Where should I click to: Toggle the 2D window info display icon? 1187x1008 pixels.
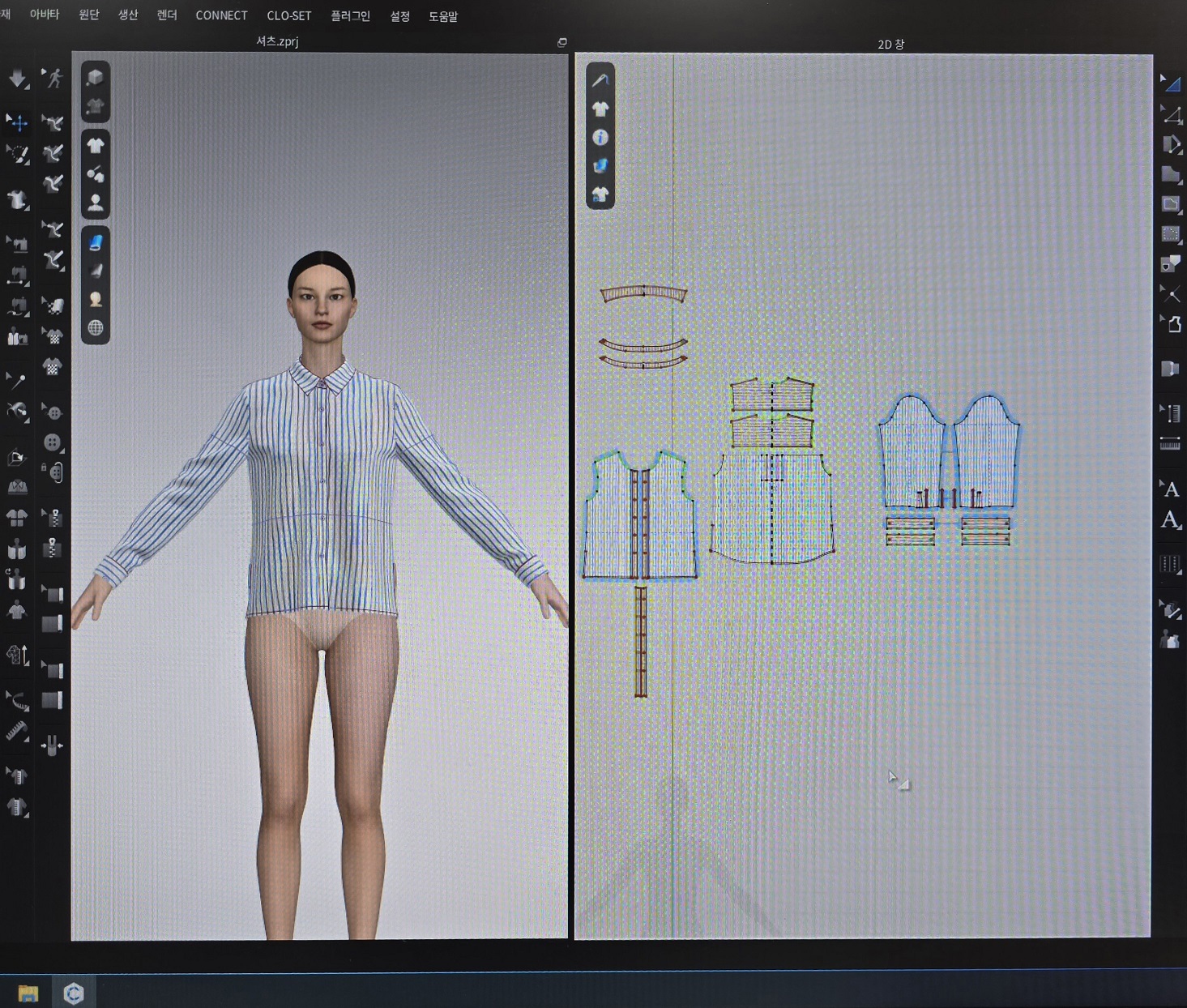tap(600, 138)
